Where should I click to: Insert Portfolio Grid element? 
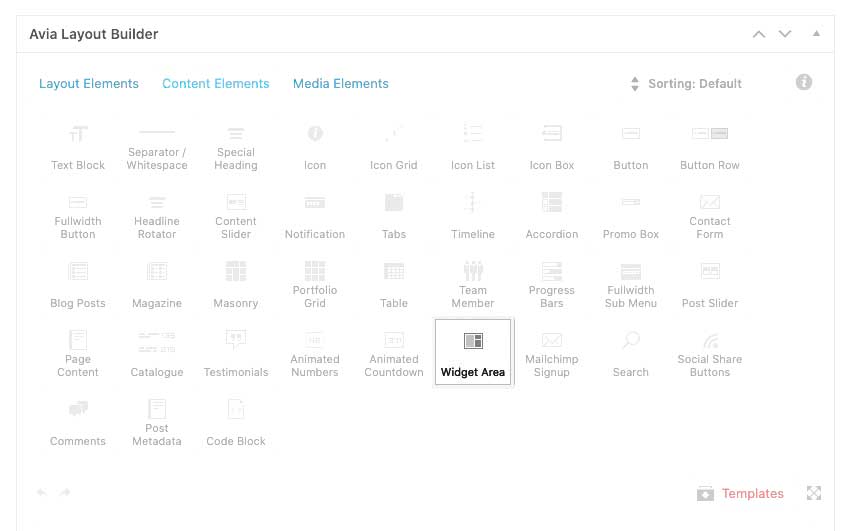(315, 284)
